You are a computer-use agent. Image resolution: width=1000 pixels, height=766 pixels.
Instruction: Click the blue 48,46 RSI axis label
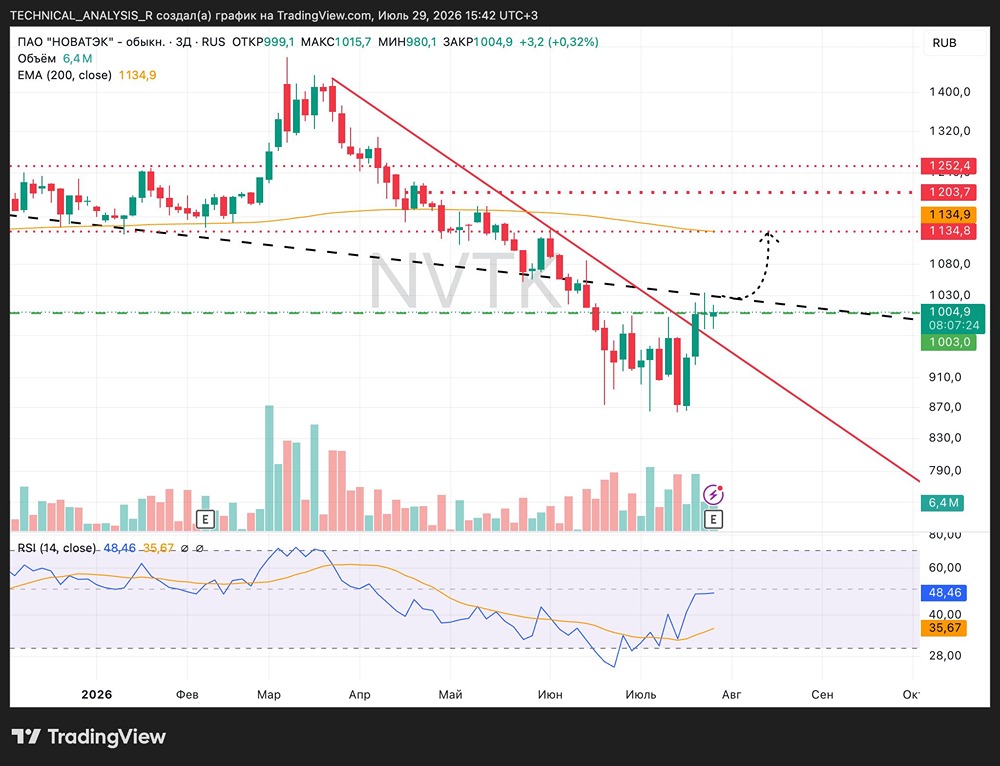point(945,593)
